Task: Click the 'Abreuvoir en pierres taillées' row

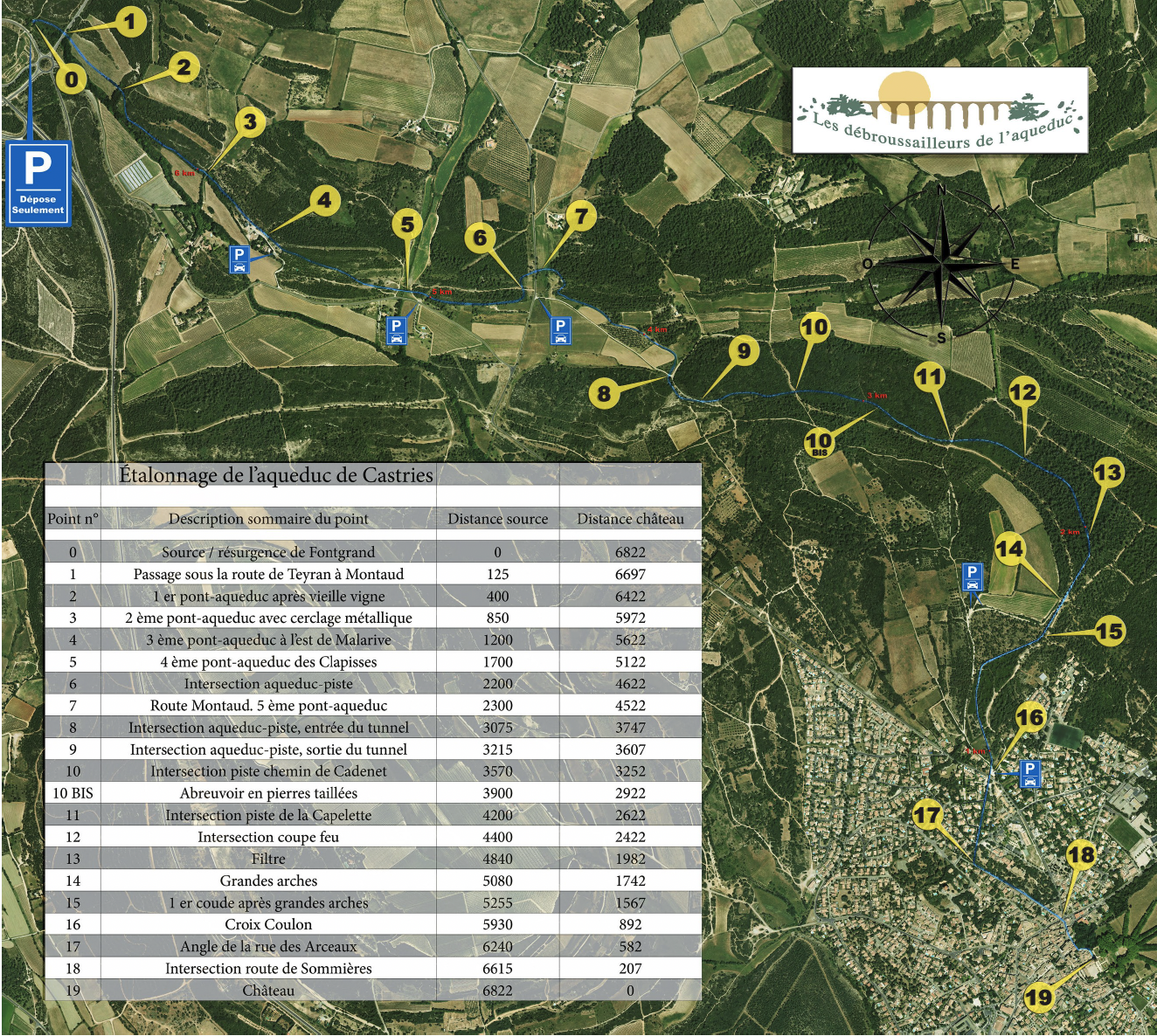Action: [268, 793]
